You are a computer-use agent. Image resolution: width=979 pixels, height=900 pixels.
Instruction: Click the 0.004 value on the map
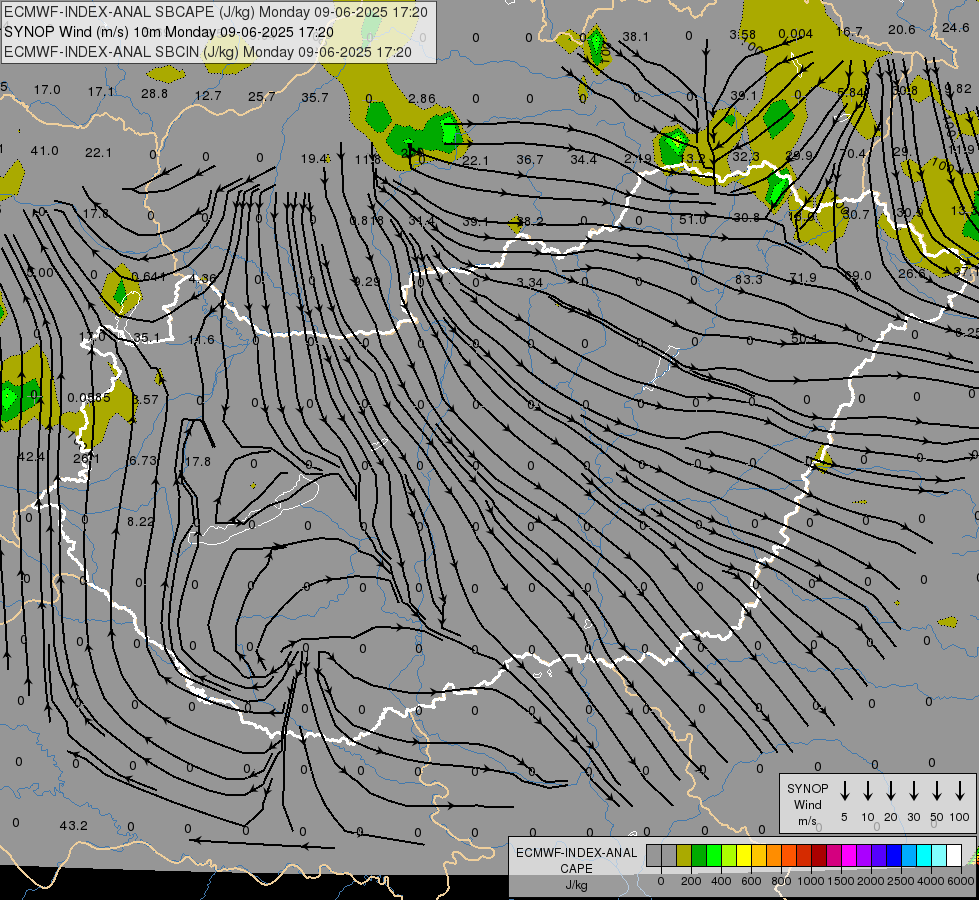coord(795,34)
